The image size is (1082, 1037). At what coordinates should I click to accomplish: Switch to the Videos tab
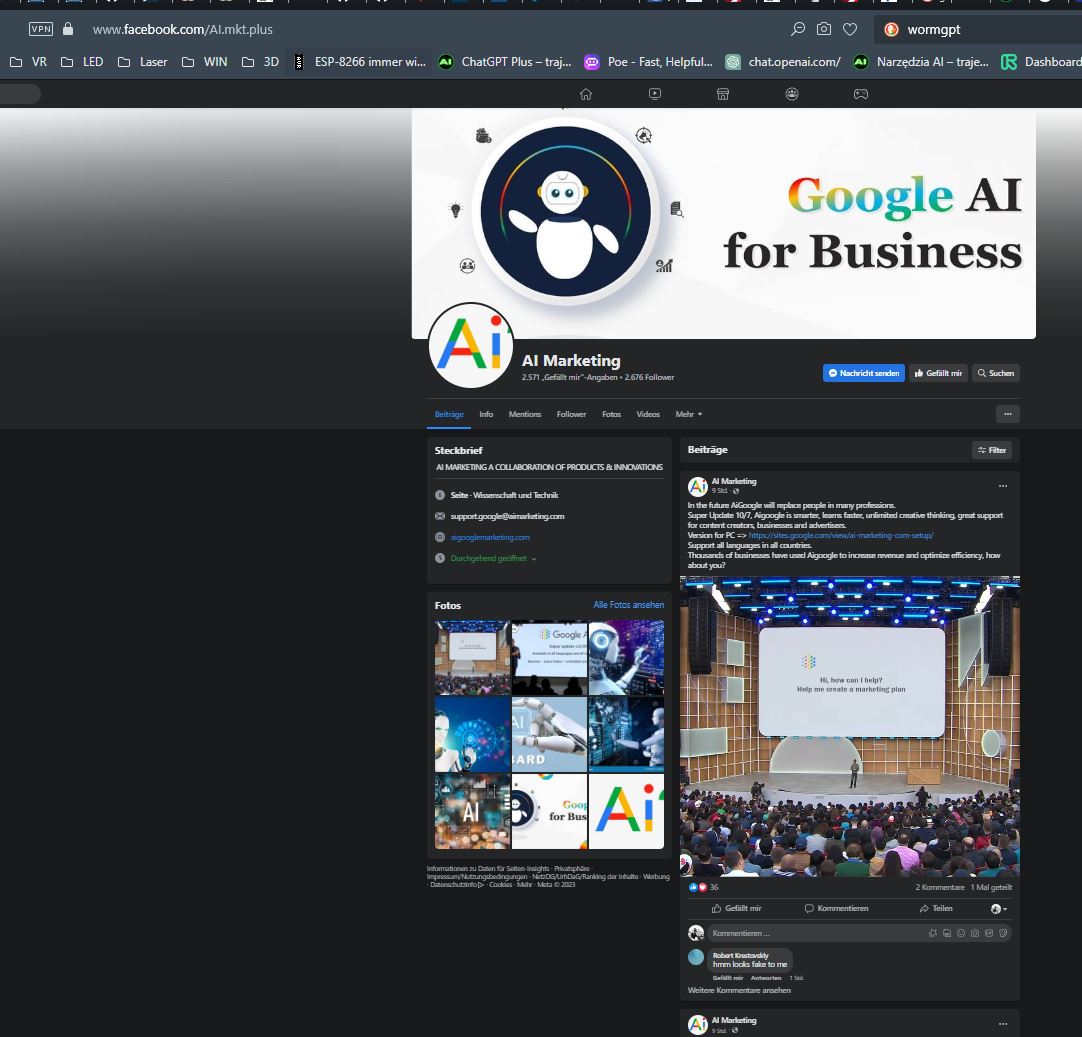pos(648,414)
